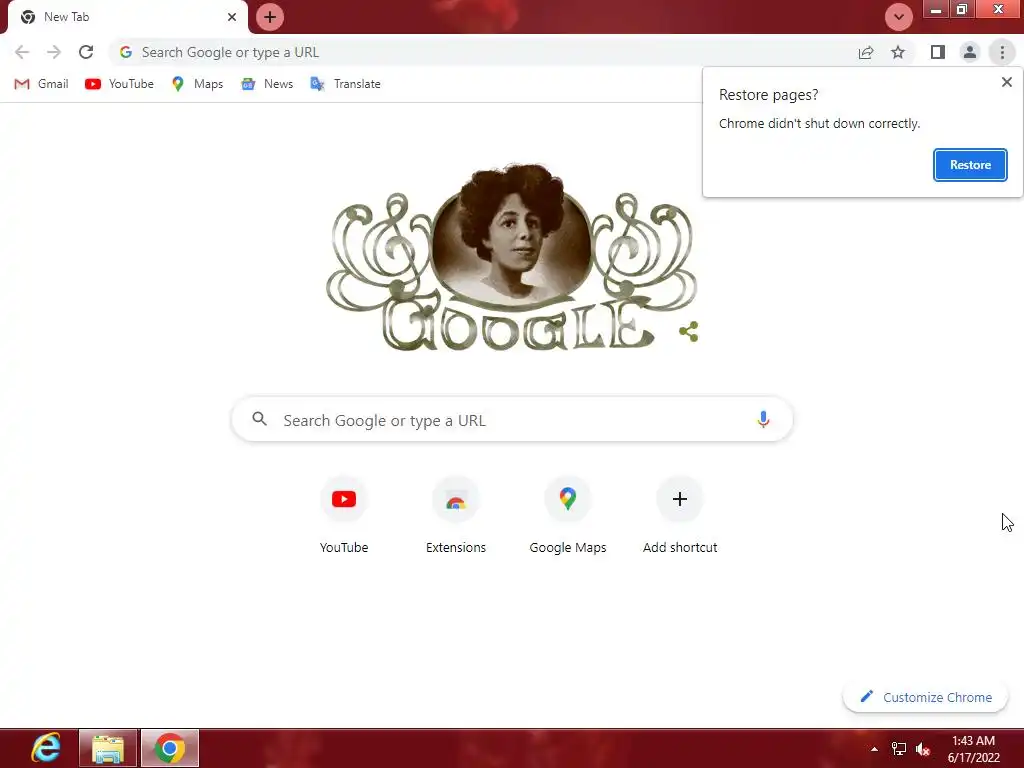Click the Google icon in address bar

125,52
